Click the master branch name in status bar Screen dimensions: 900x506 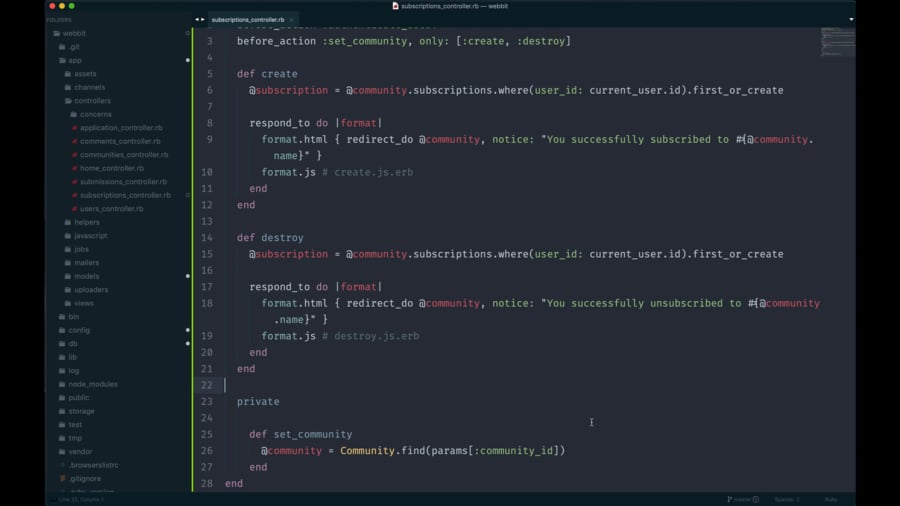(x=742, y=500)
